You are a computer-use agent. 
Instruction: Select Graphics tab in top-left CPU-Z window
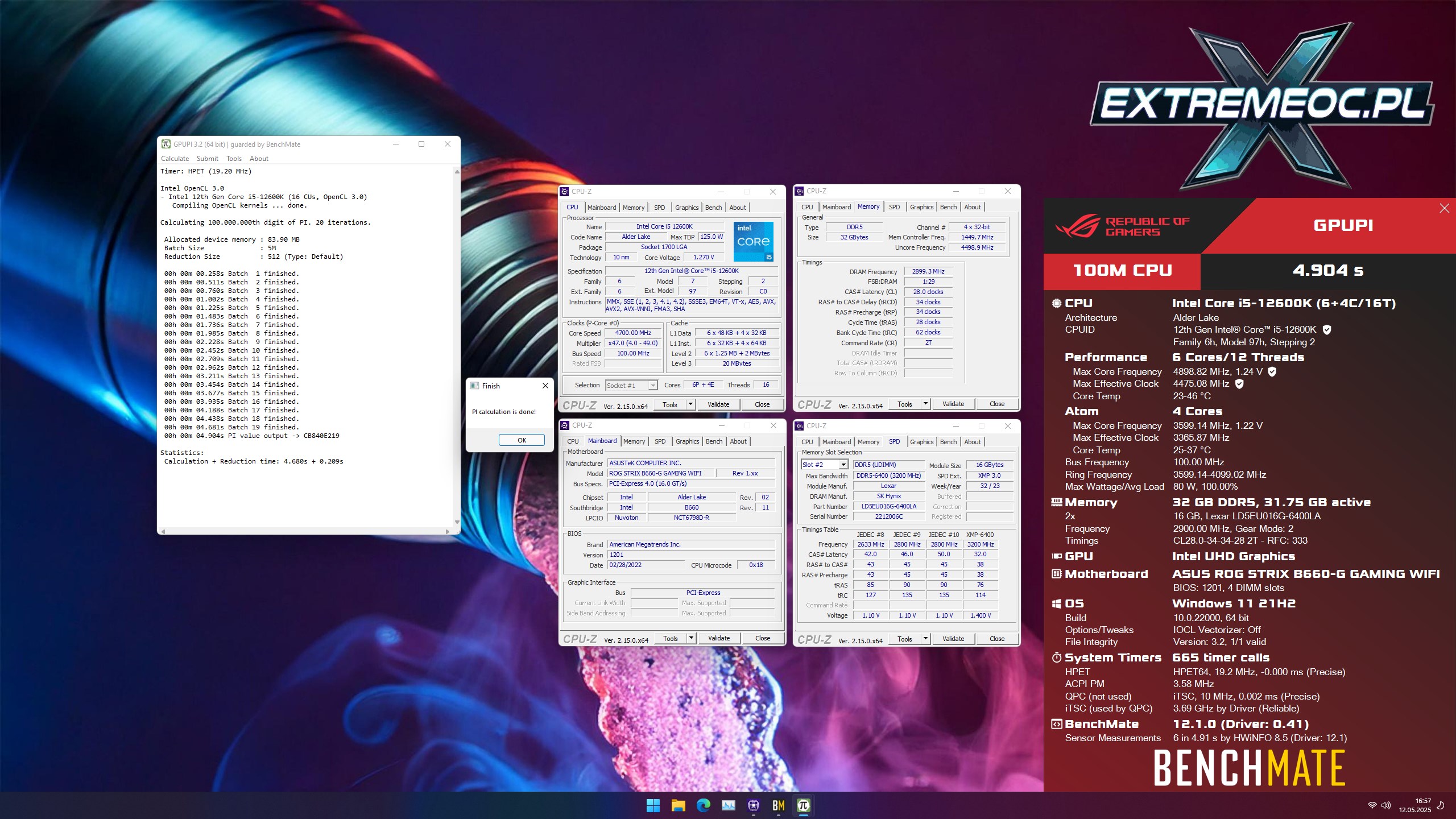(686, 208)
